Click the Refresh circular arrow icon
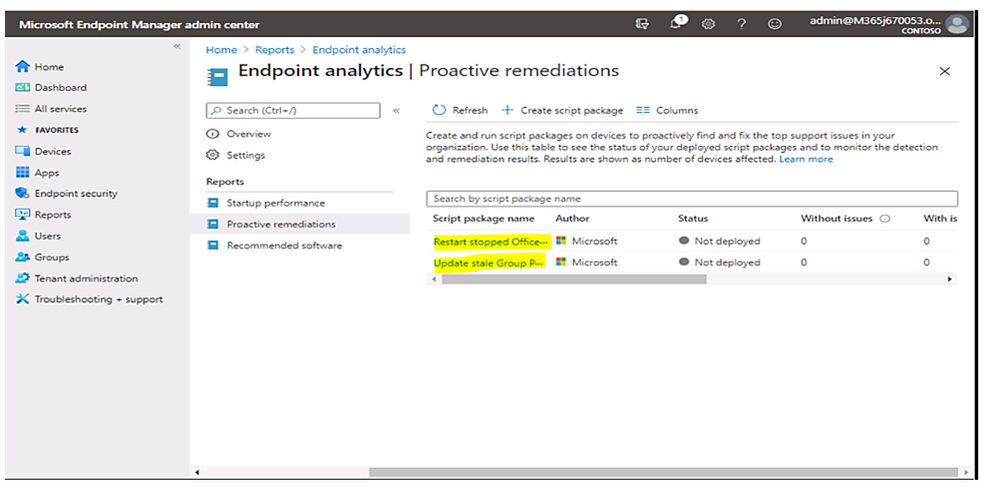 coord(439,110)
